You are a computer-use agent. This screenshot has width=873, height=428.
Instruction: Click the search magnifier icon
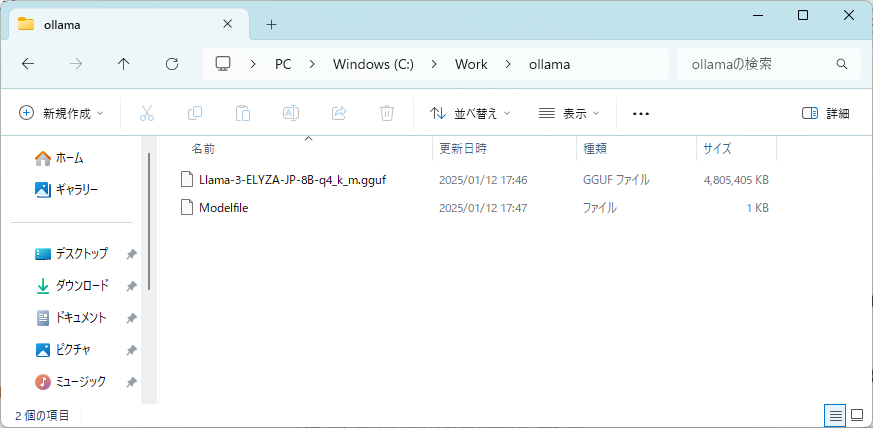(841, 64)
